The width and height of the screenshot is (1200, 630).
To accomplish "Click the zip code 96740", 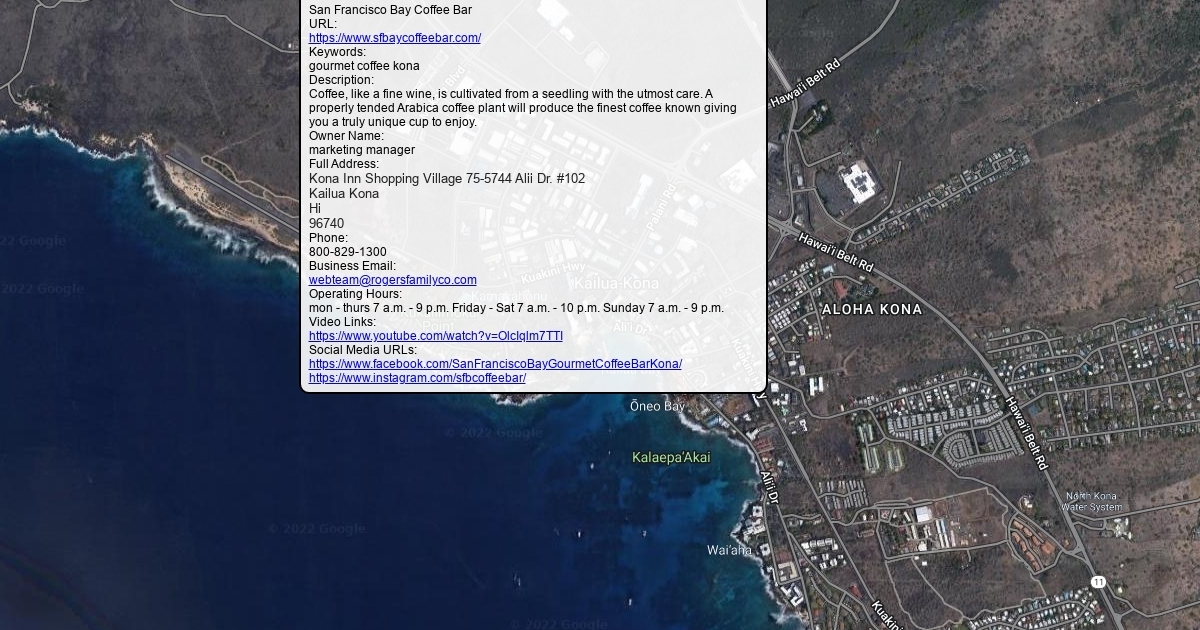I will click(x=326, y=224).
